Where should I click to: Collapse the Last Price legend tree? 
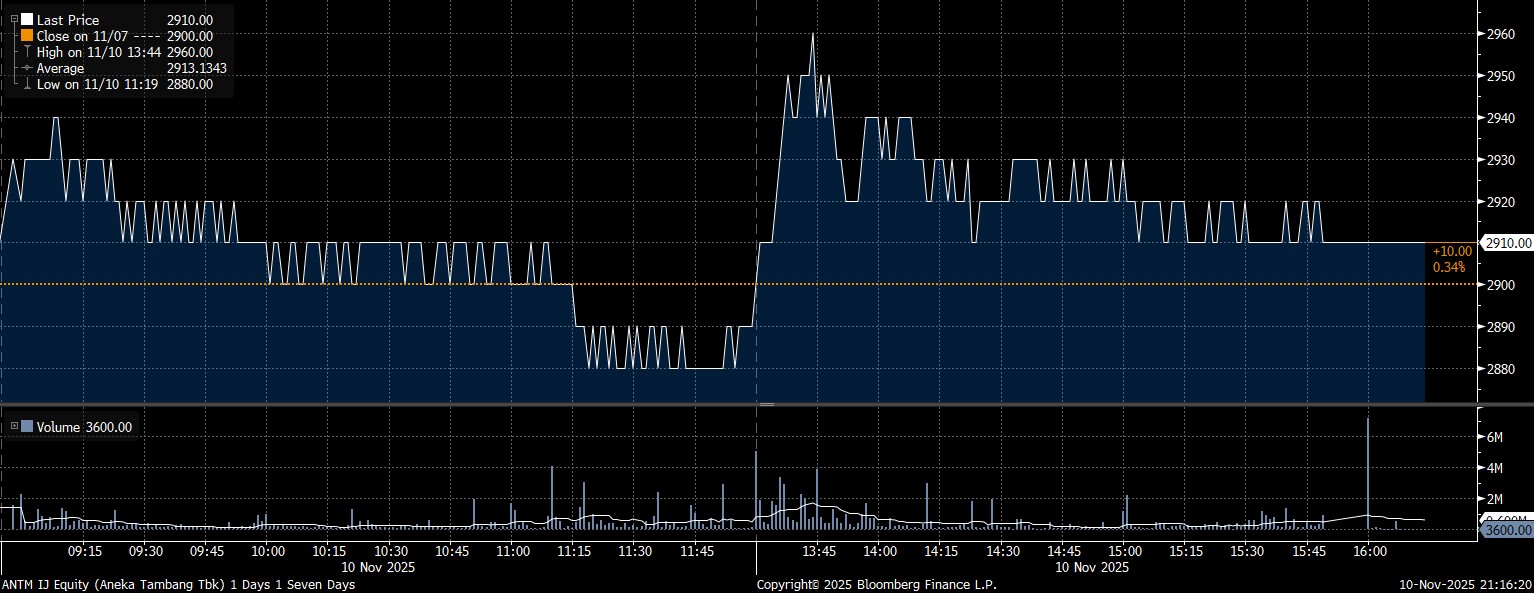(x=14, y=19)
